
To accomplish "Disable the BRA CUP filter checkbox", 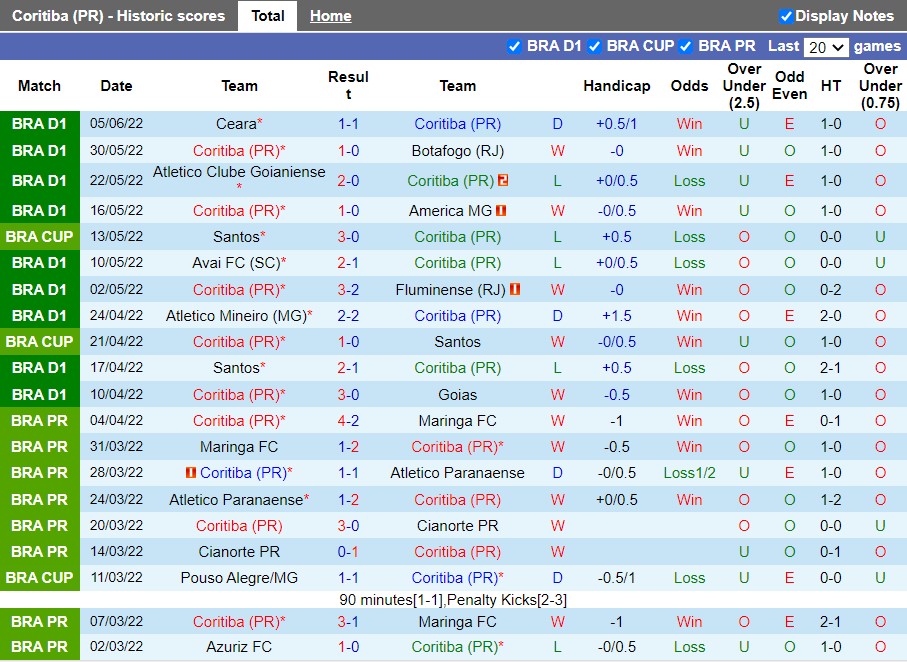I will (x=594, y=46).
